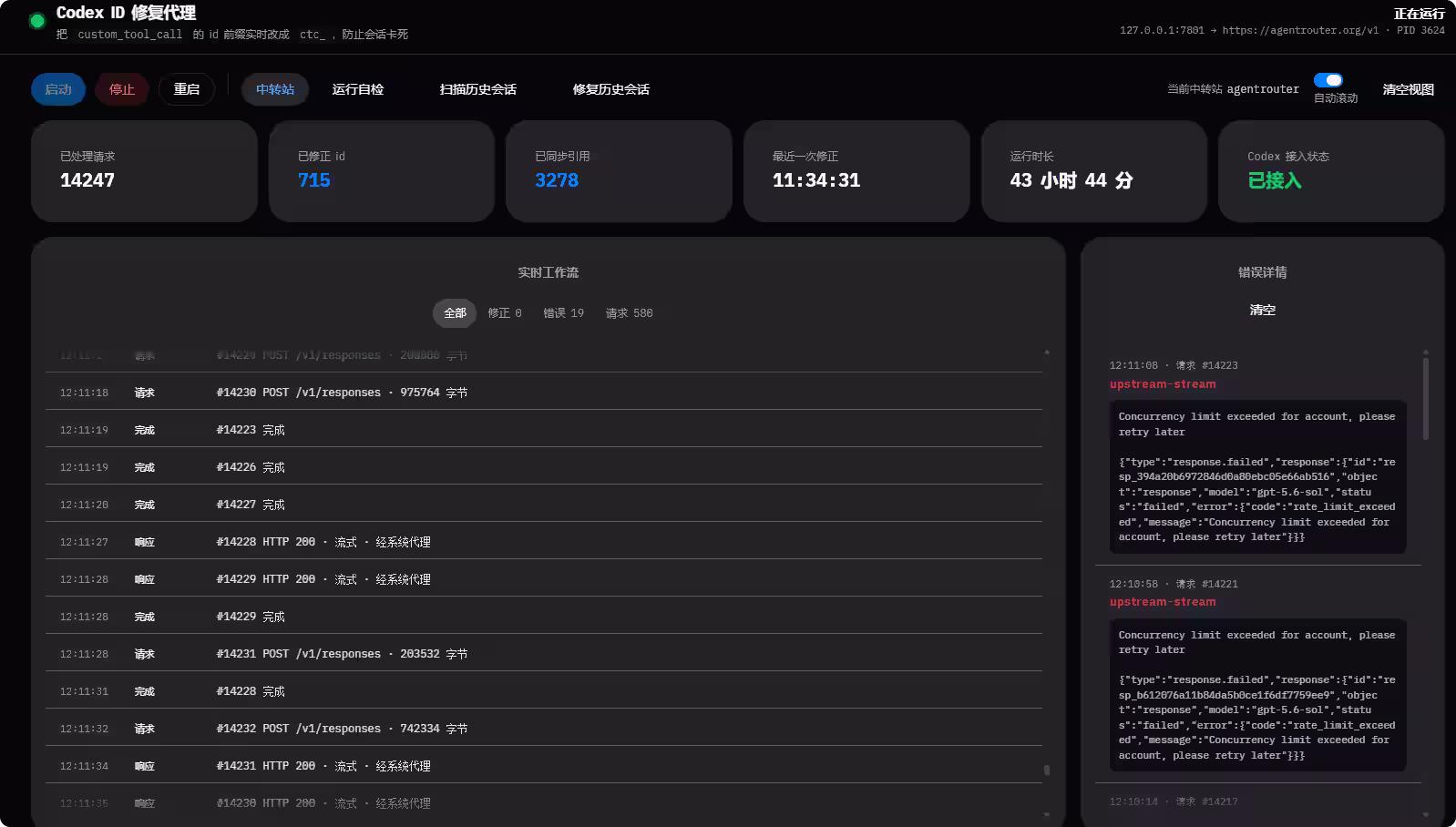
Task: Click the workflow list scrollbar thumb
Action: 1047,770
